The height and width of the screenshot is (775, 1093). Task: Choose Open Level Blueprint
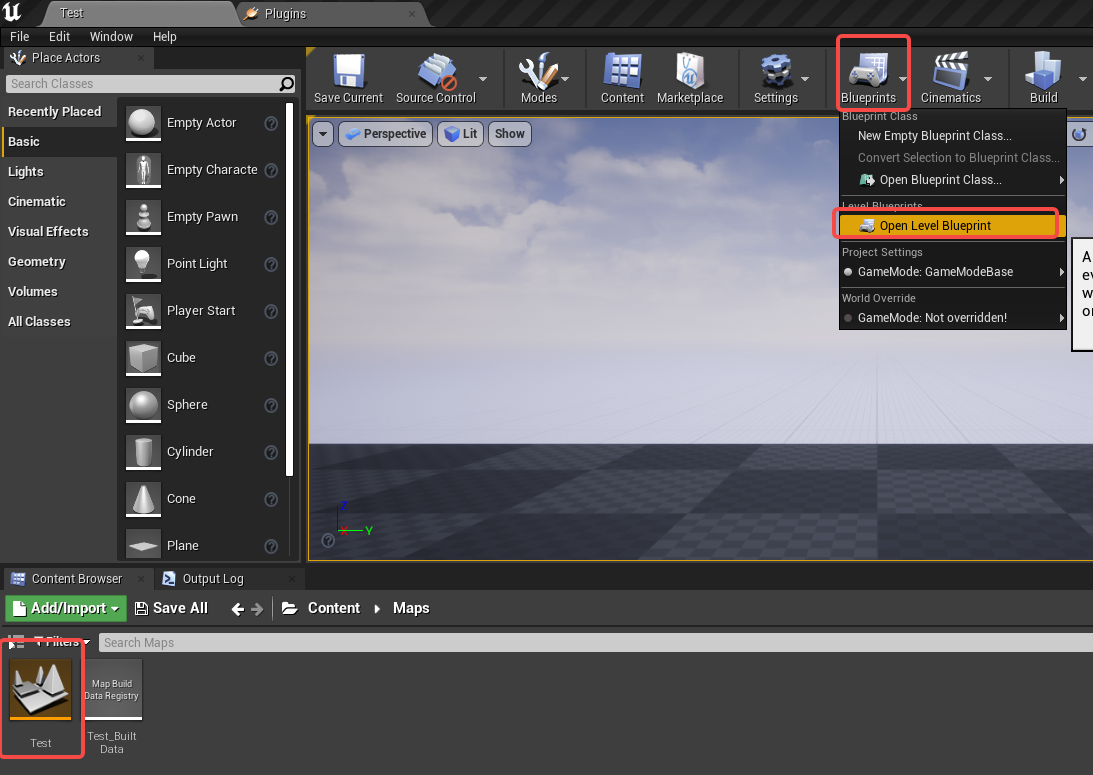click(953, 226)
